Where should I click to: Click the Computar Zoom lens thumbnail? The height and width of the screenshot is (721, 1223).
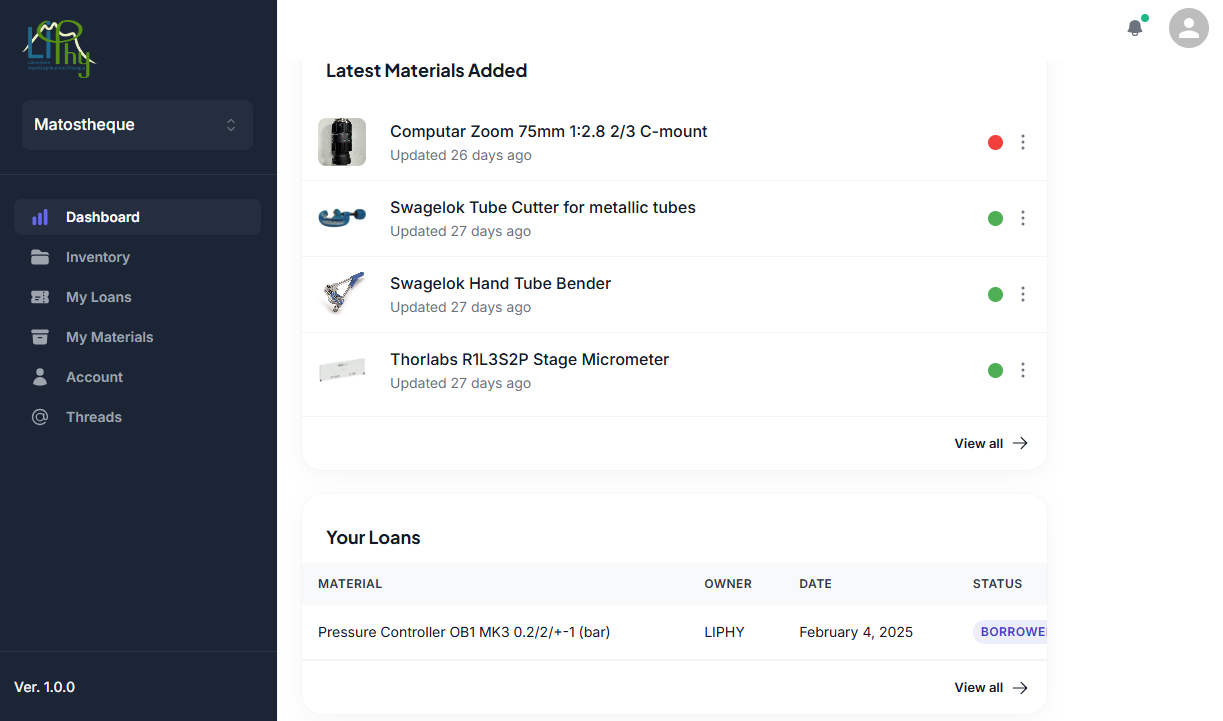[x=342, y=142]
